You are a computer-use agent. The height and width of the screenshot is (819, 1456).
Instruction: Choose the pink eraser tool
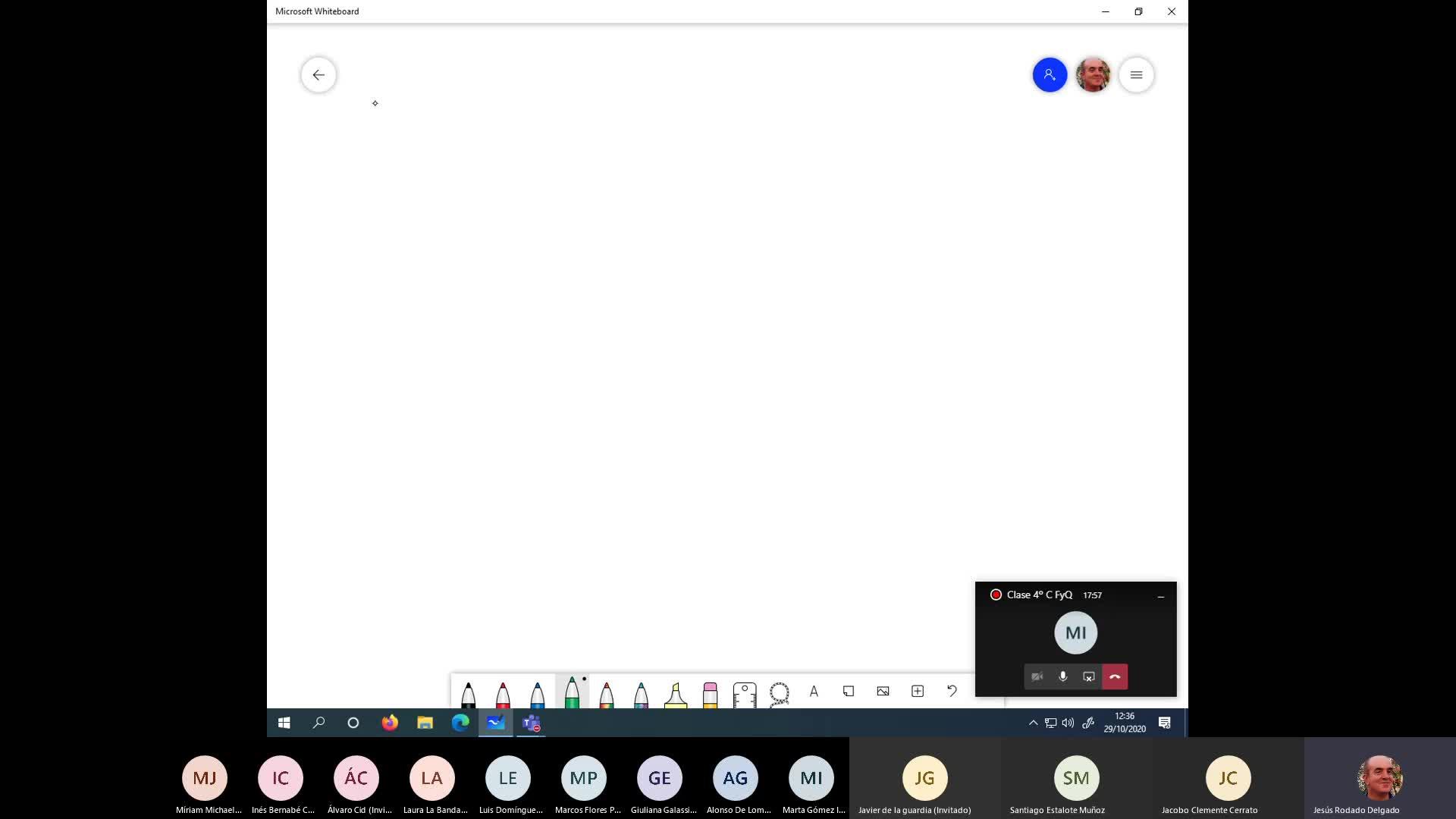click(x=710, y=694)
